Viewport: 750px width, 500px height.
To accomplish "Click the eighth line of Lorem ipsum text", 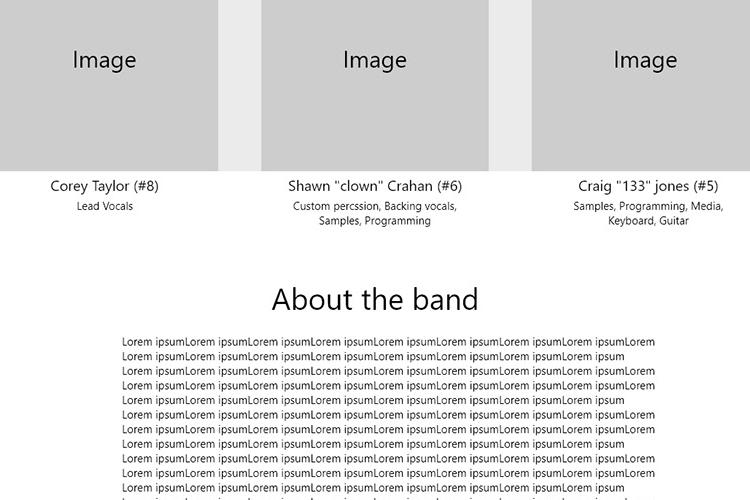I will pyautogui.click(x=373, y=444).
